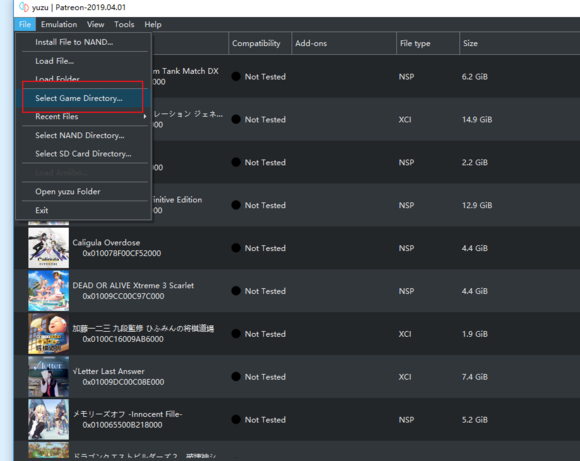Click the 0x010078F00CF52000 game ID
Screen dimensions: 580x461
[122, 253]
